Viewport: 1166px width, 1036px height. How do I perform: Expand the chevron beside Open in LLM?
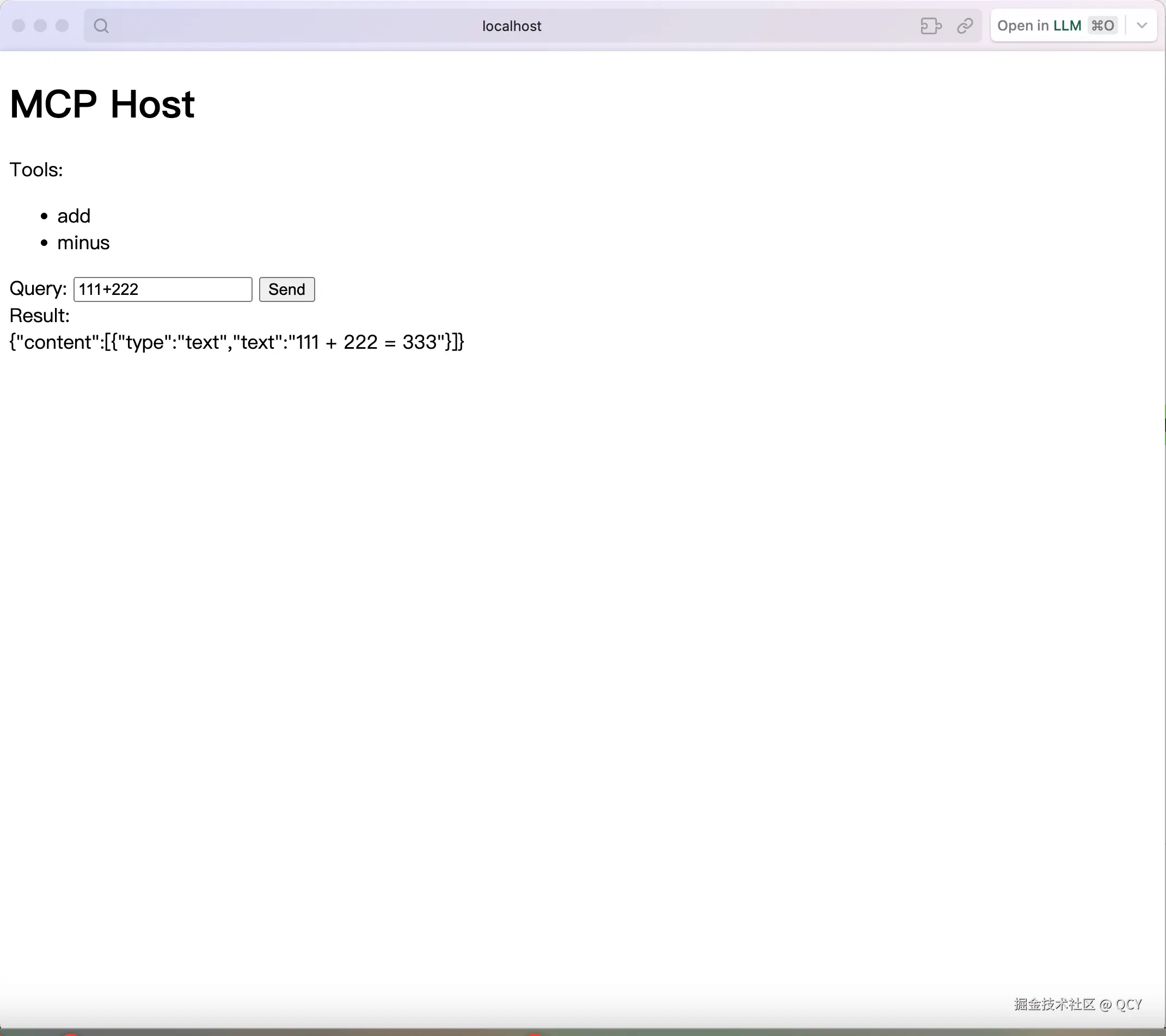pos(1142,26)
